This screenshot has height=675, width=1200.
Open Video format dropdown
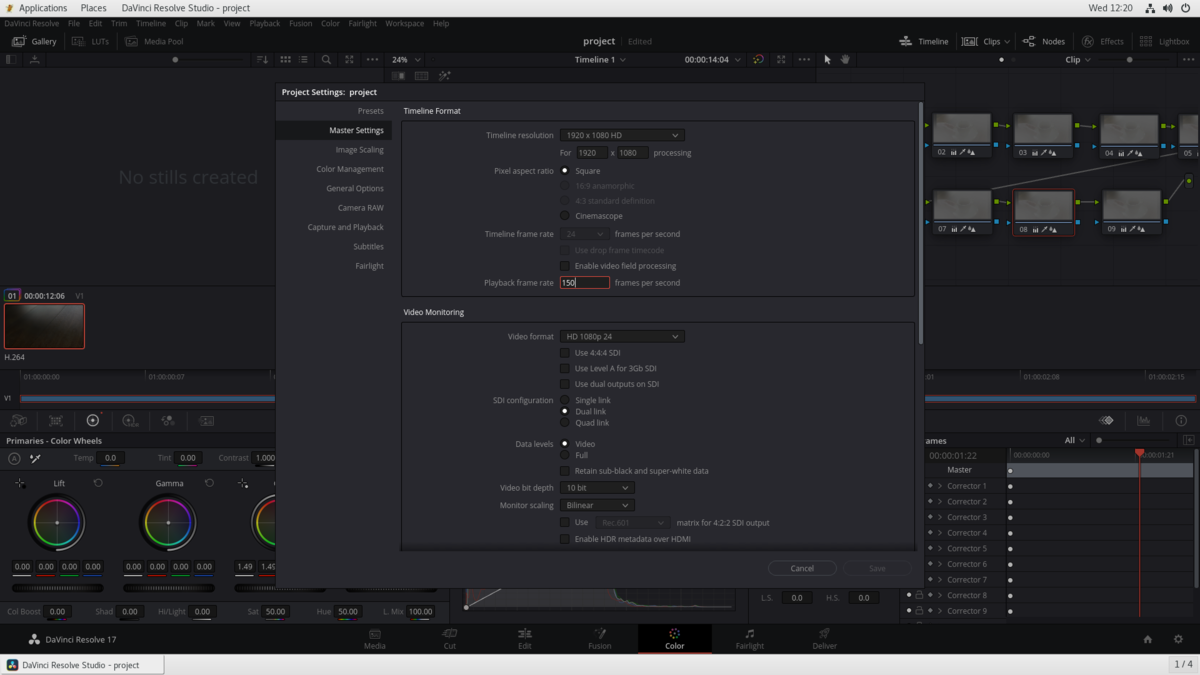coord(622,337)
